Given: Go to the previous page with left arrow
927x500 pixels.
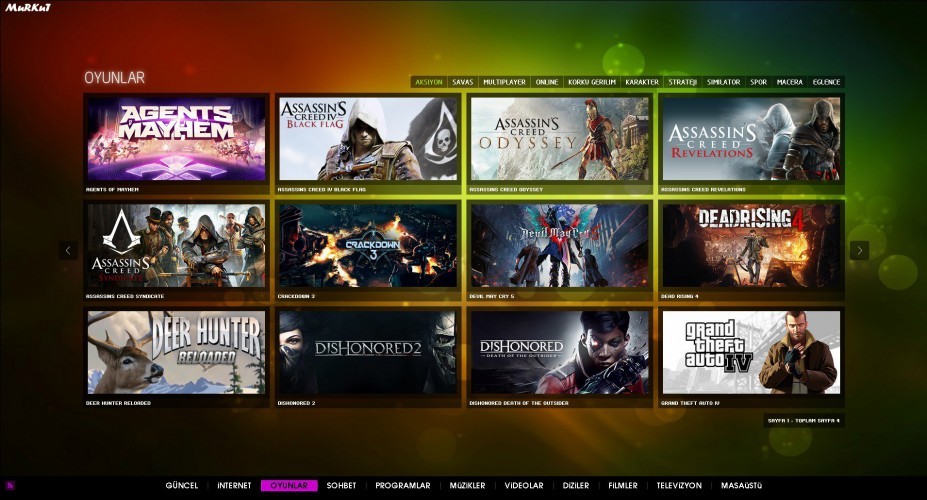Looking at the screenshot, I should tap(69, 251).
